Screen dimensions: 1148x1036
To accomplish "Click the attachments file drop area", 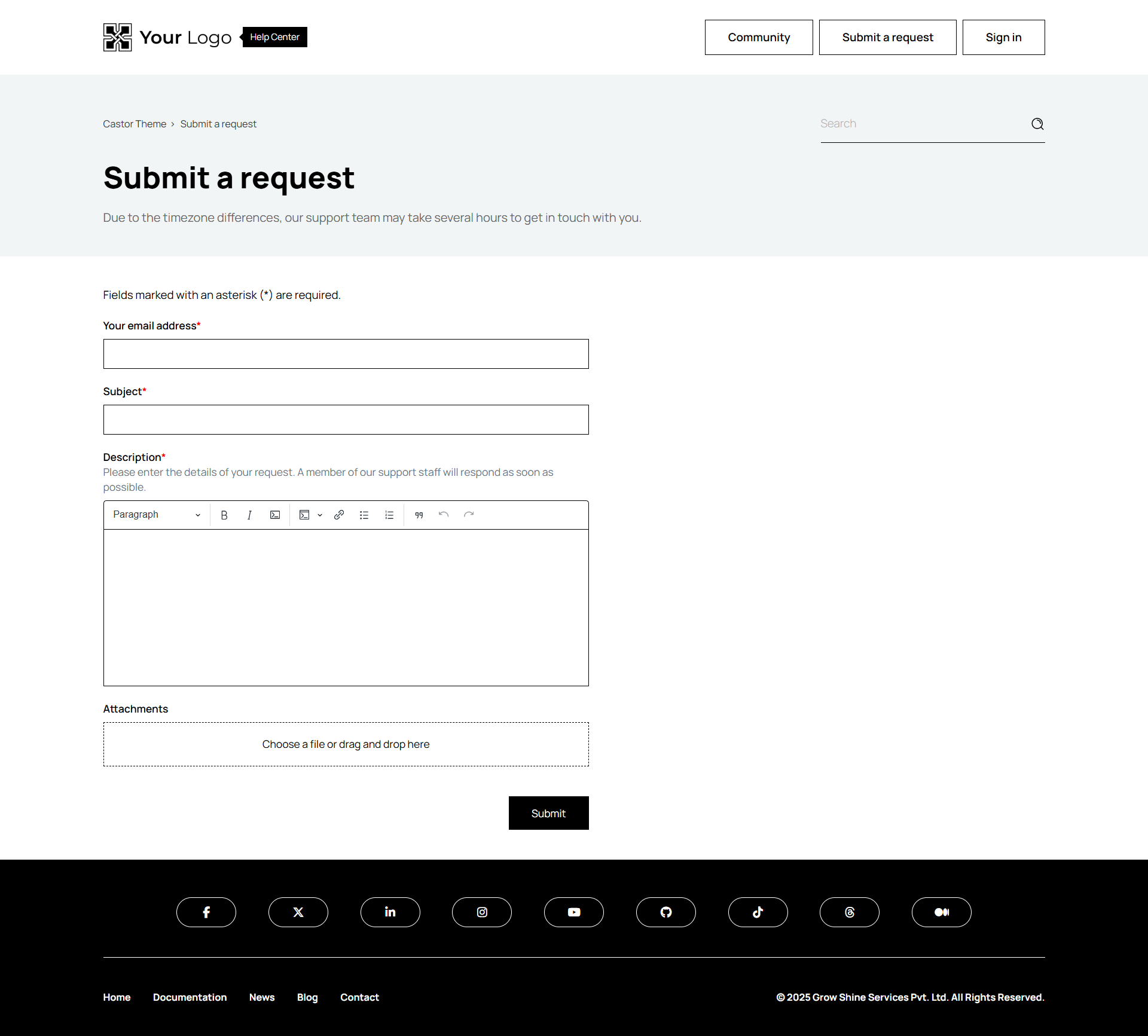I will click(346, 744).
